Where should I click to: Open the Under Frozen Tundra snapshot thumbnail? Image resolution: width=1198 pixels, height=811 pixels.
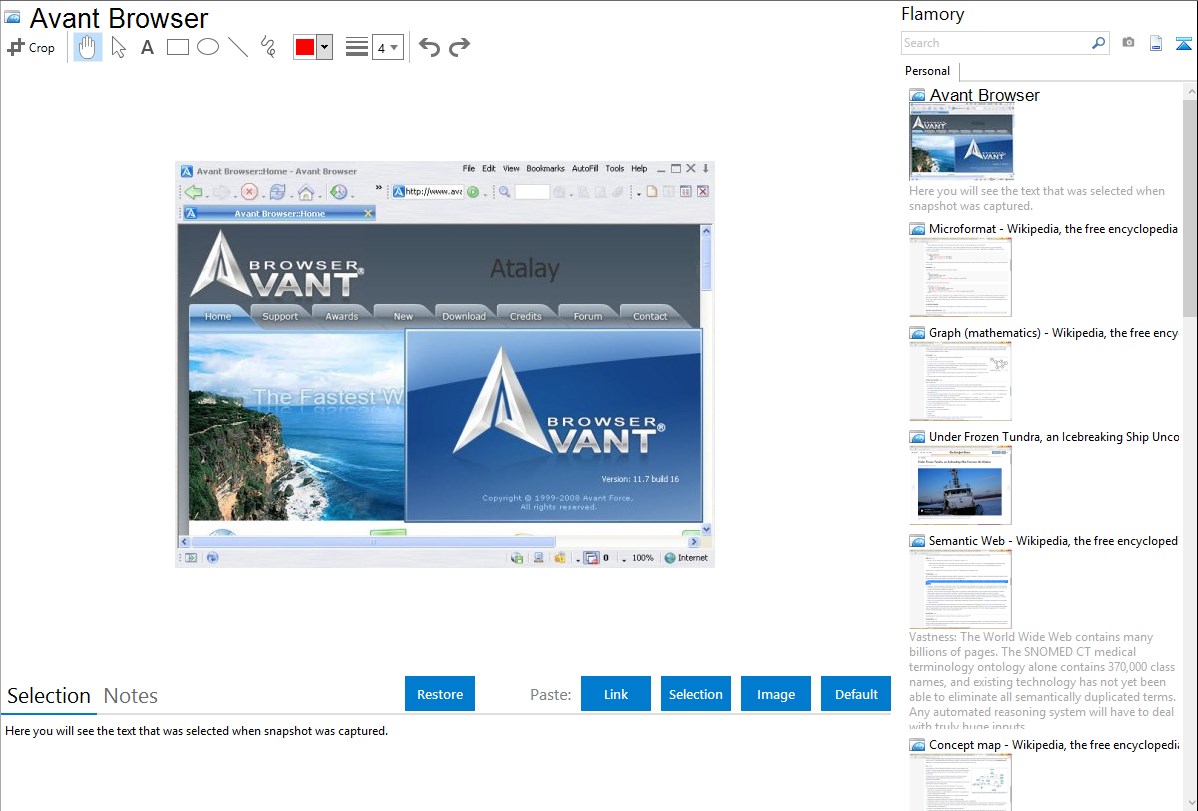[960, 485]
